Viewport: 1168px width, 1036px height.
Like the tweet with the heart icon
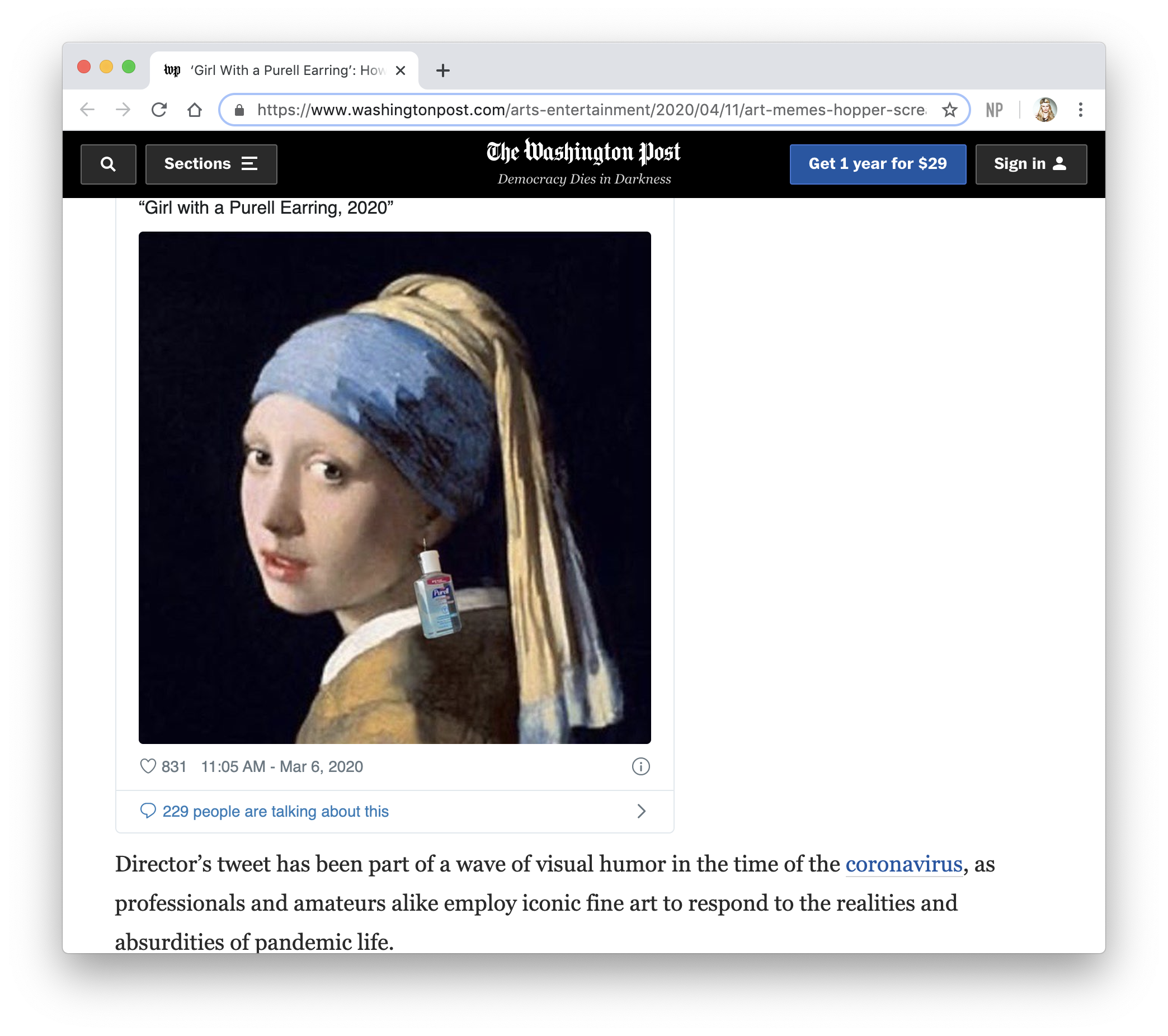tap(148, 766)
